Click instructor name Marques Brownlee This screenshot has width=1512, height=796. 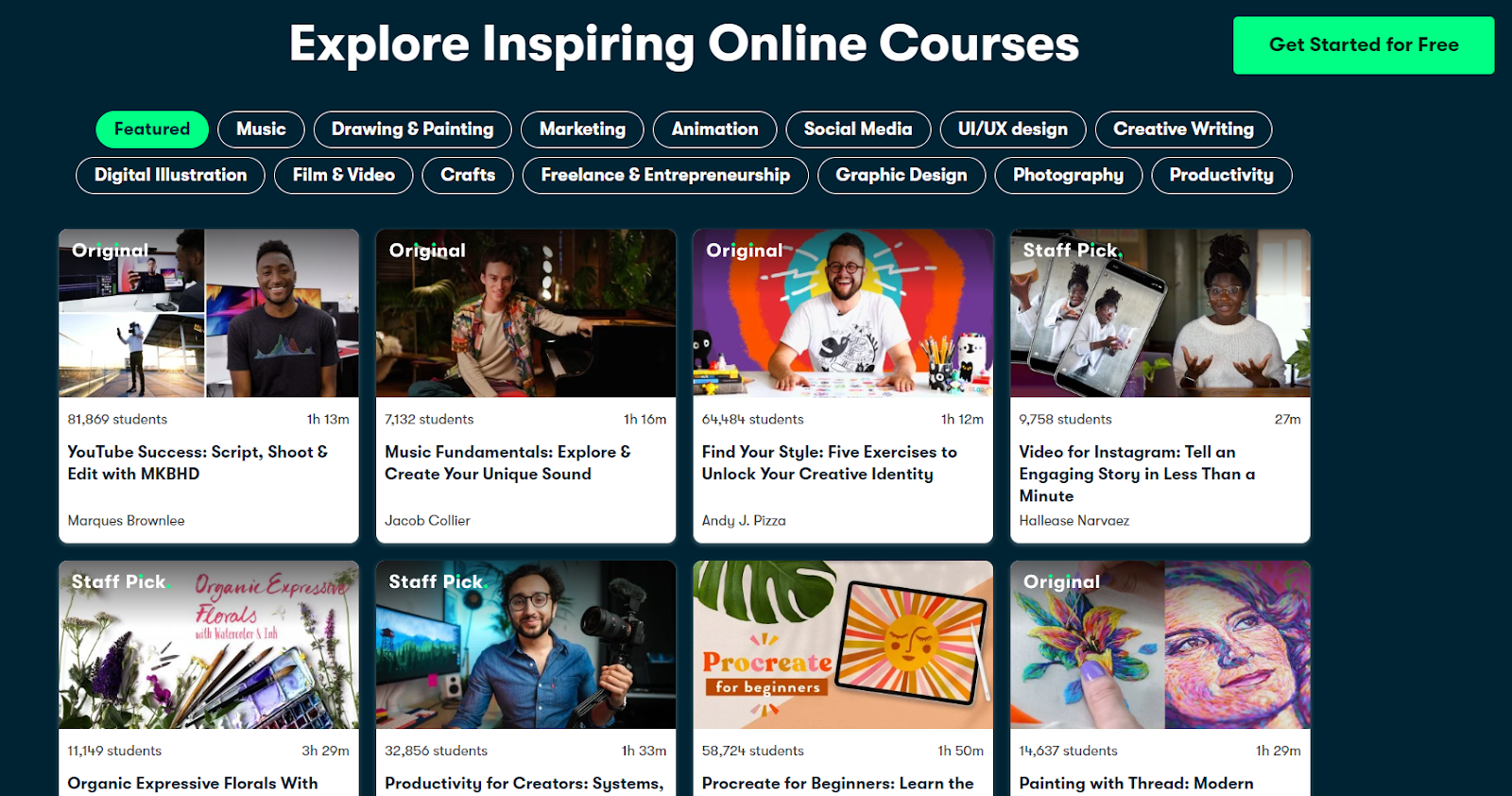click(x=126, y=521)
